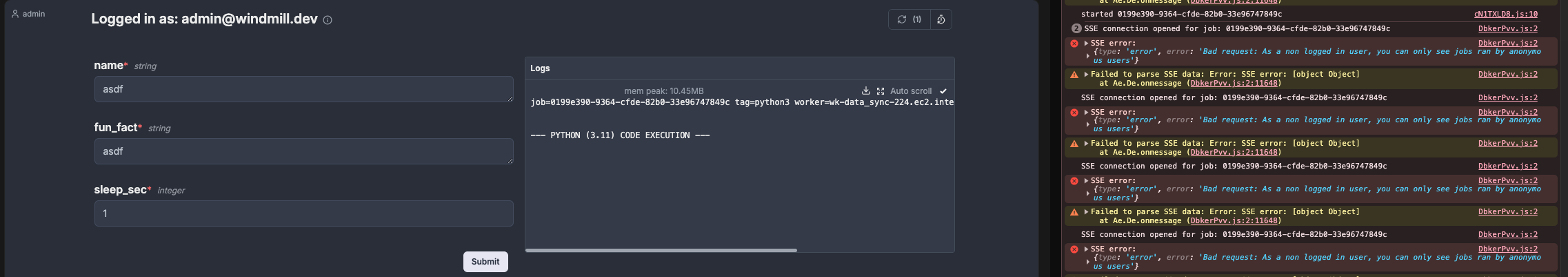Click the Submit button

[x=485, y=262]
